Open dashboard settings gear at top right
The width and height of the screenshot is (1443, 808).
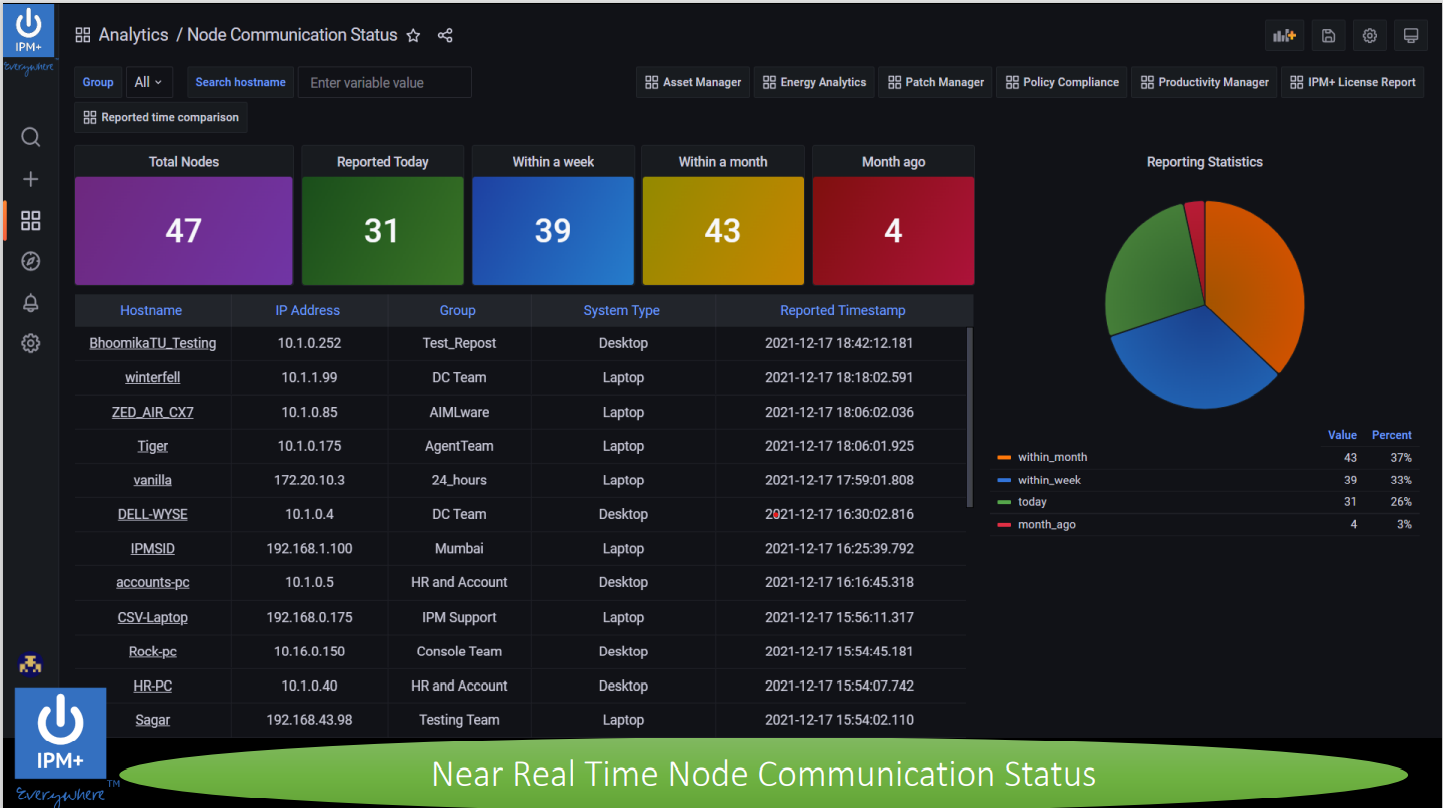click(x=1370, y=36)
